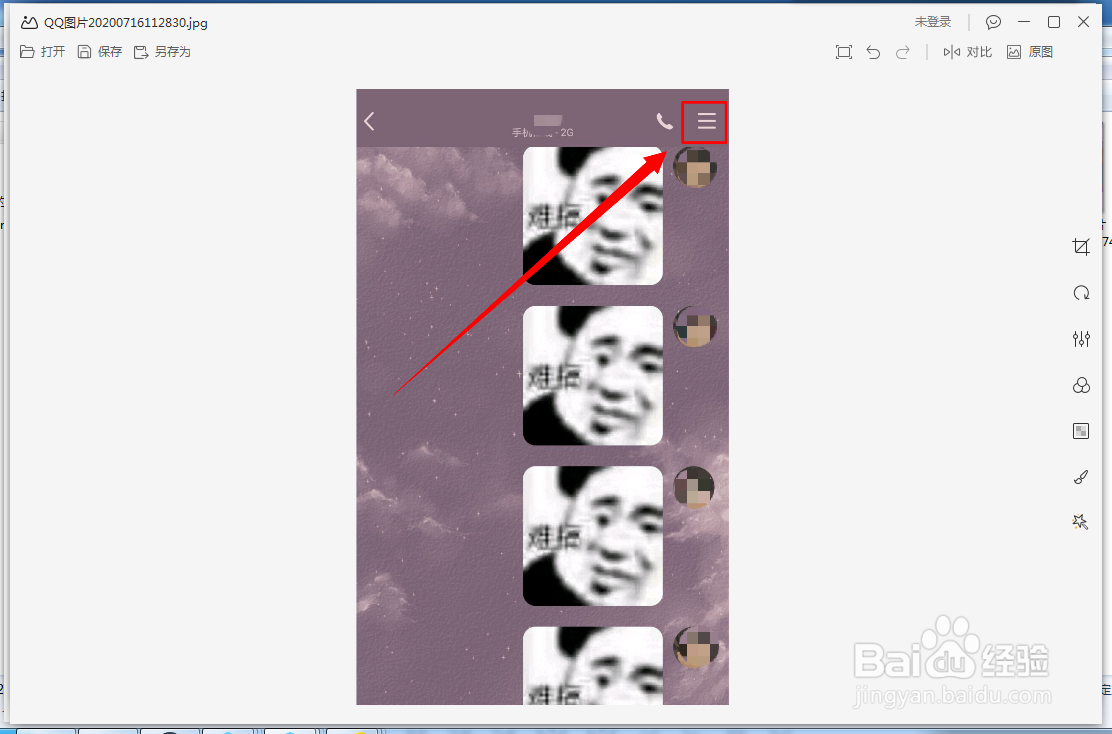The height and width of the screenshot is (734, 1112).
Task: Close the image viewer window
Action: pos(1083,22)
